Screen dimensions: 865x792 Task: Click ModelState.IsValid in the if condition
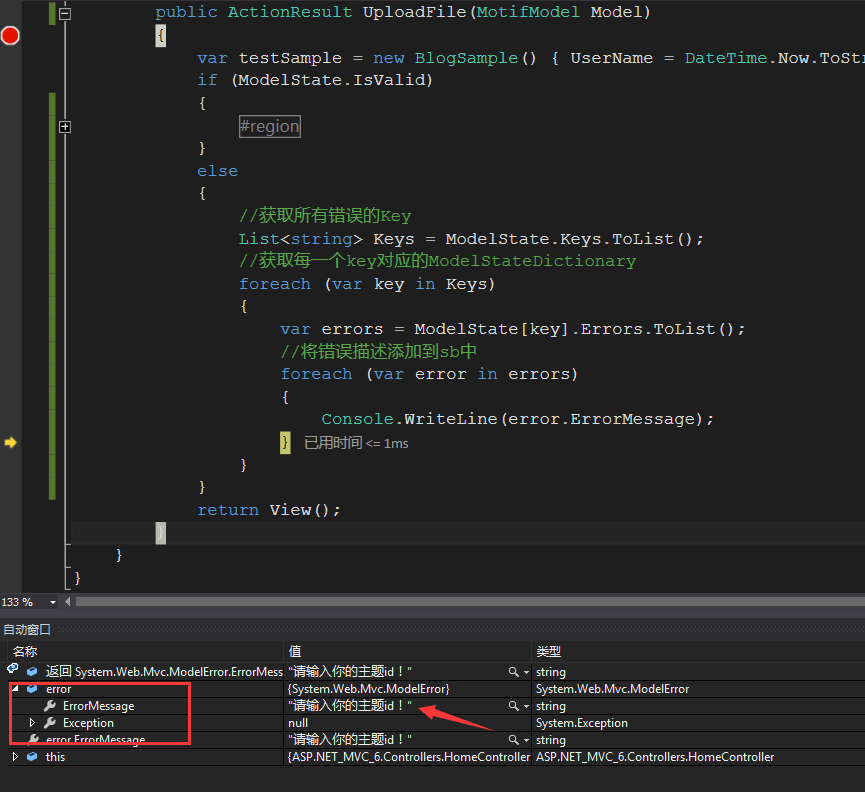(x=332, y=81)
